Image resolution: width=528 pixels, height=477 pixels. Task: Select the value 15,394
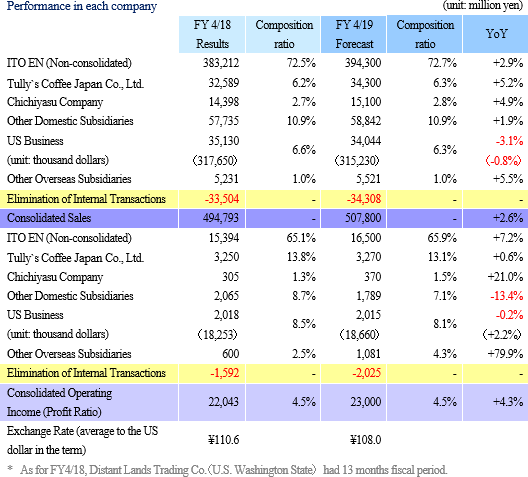224,238
